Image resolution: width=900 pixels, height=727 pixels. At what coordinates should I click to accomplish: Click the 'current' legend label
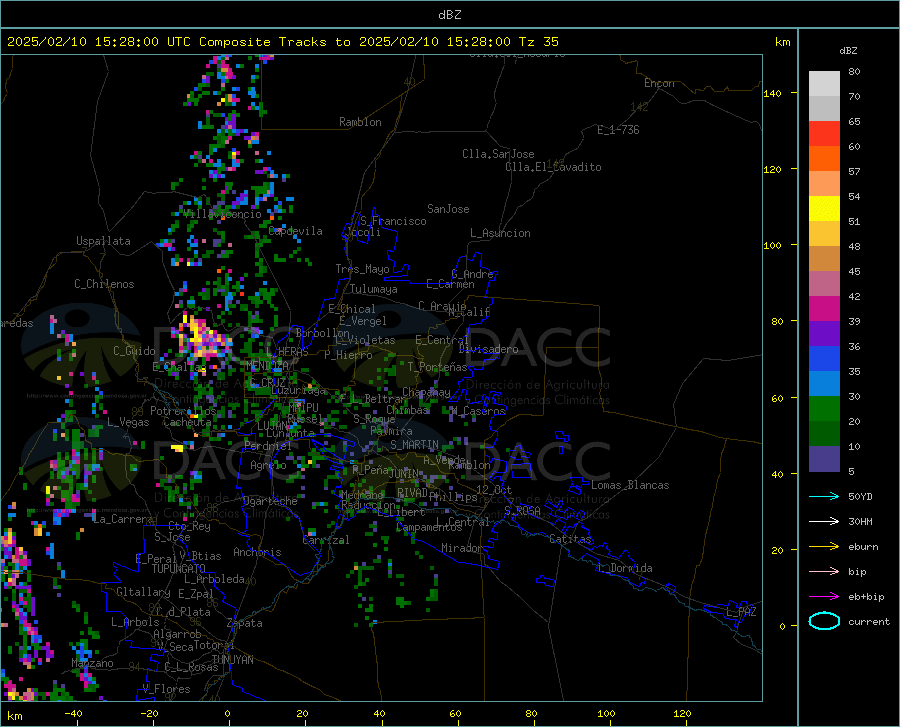(x=869, y=621)
